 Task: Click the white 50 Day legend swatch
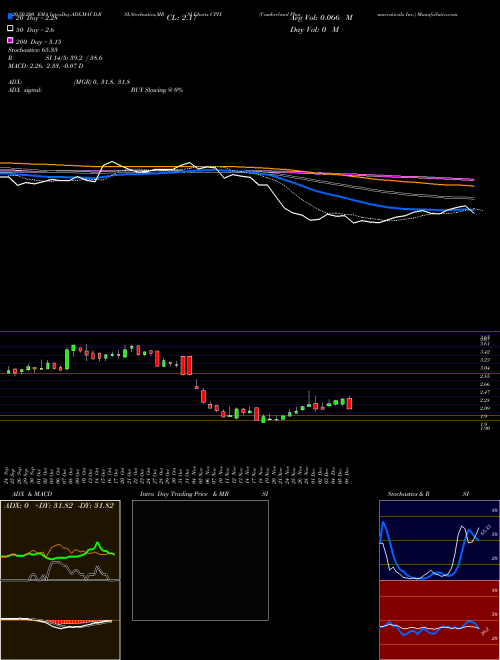pos(10,29)
